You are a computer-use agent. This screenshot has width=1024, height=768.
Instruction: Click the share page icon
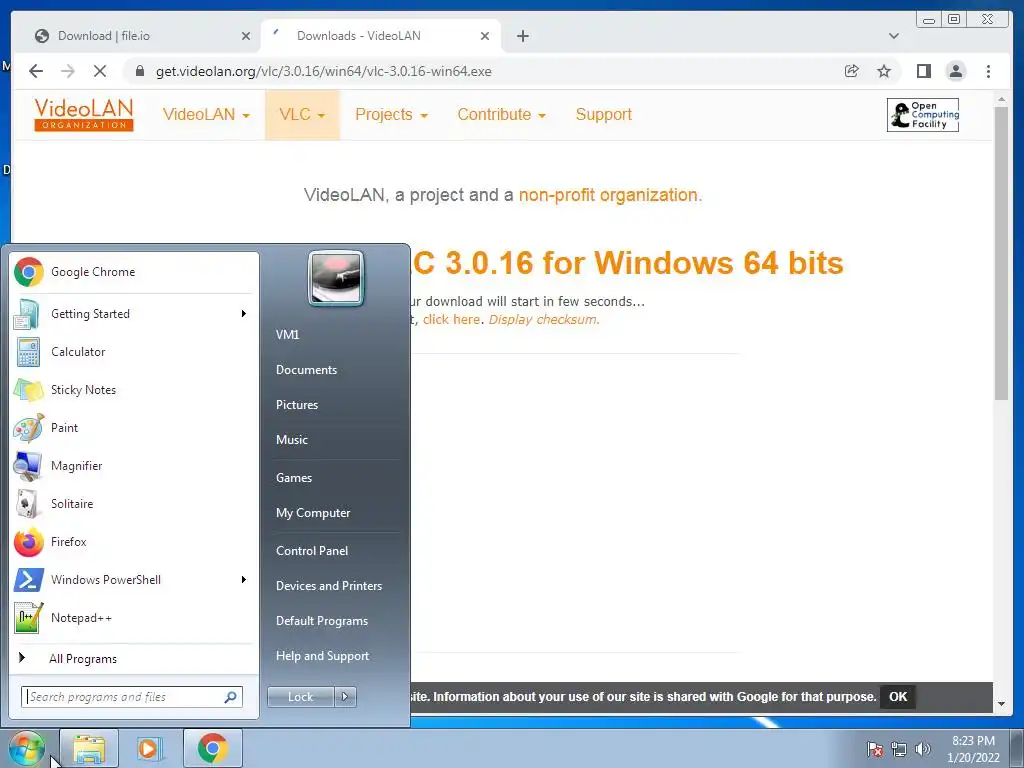(x=852, y=71)
